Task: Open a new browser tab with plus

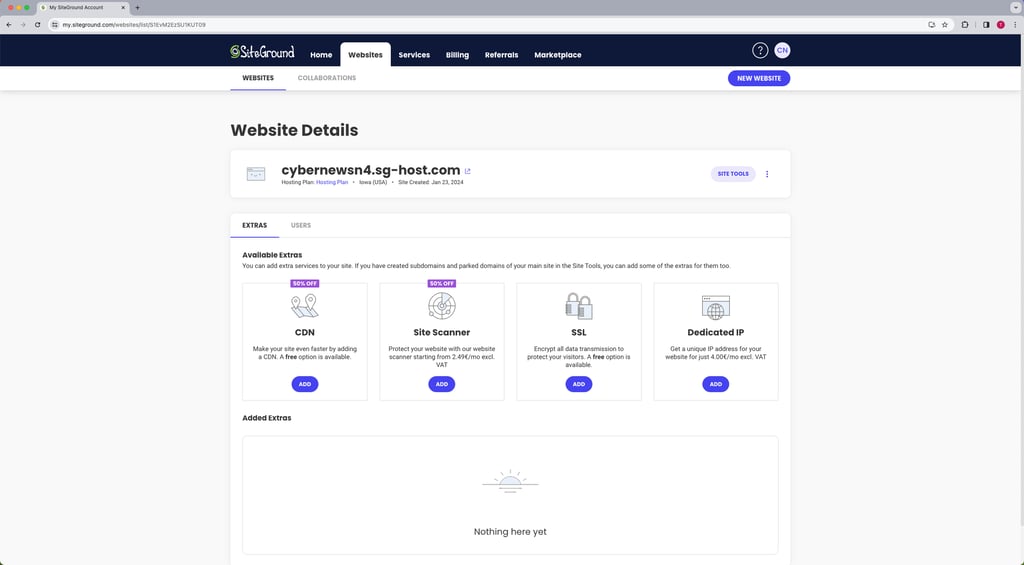Action: (x=137, y=8)
